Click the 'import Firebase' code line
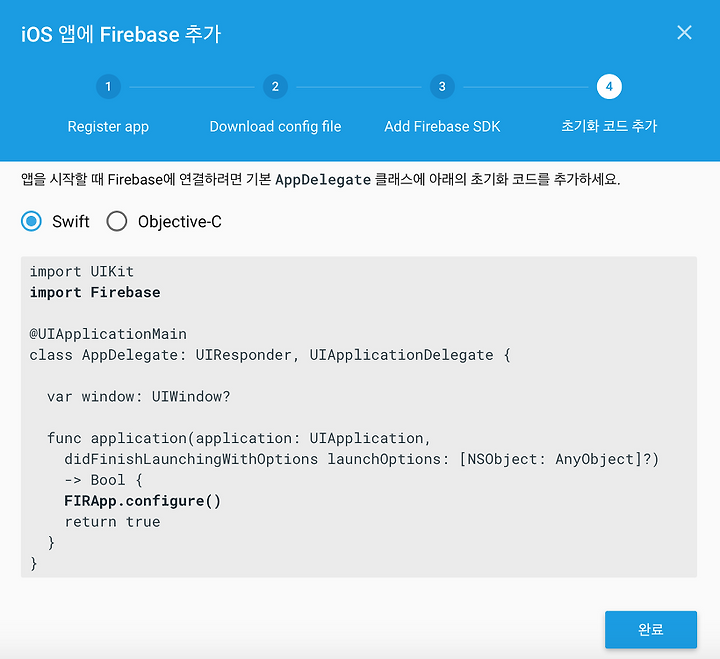The height and width of the screenshot is (659, 720). tap(95, 293)
